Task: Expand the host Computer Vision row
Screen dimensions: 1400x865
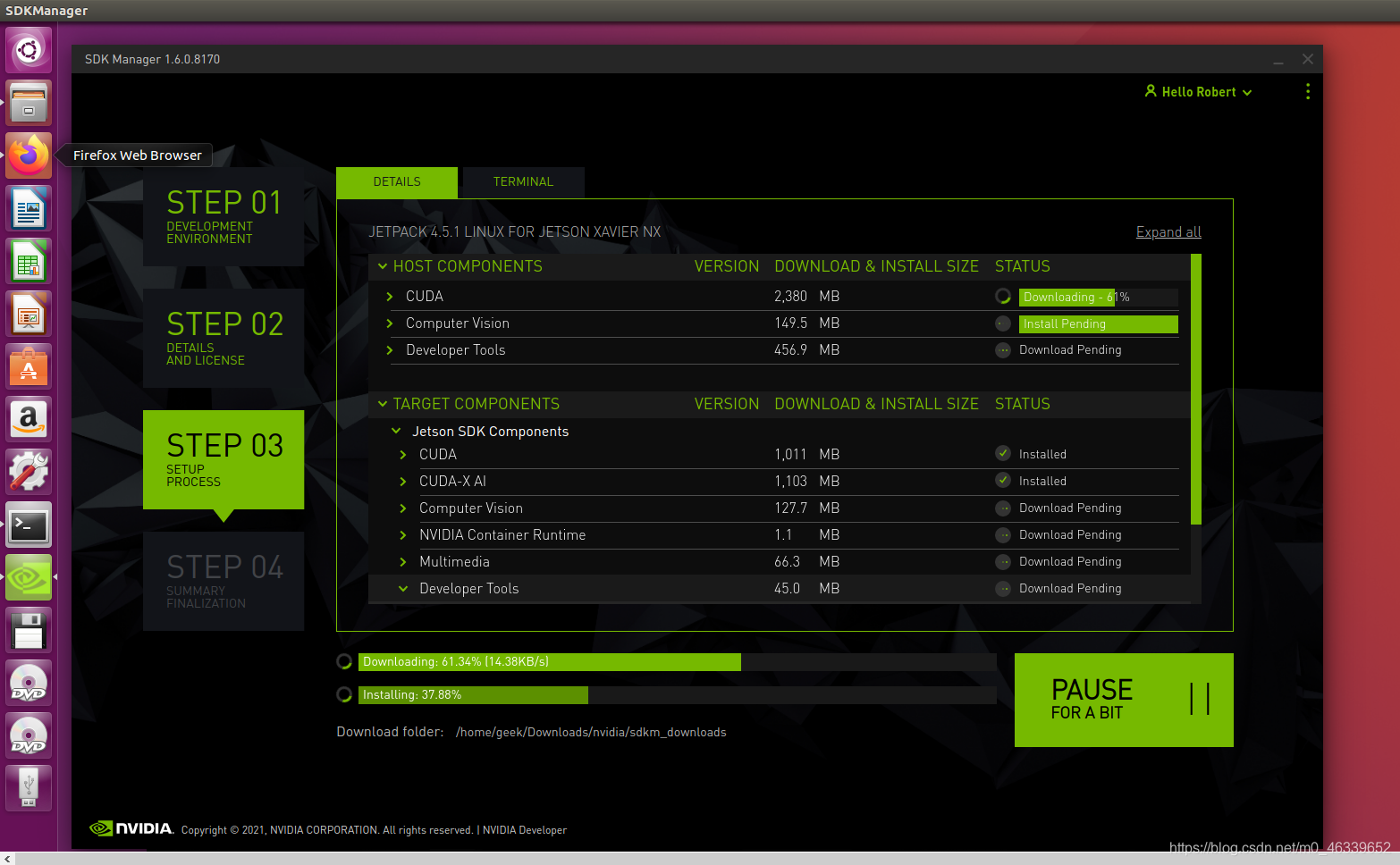Action: (x=390, y=323)
